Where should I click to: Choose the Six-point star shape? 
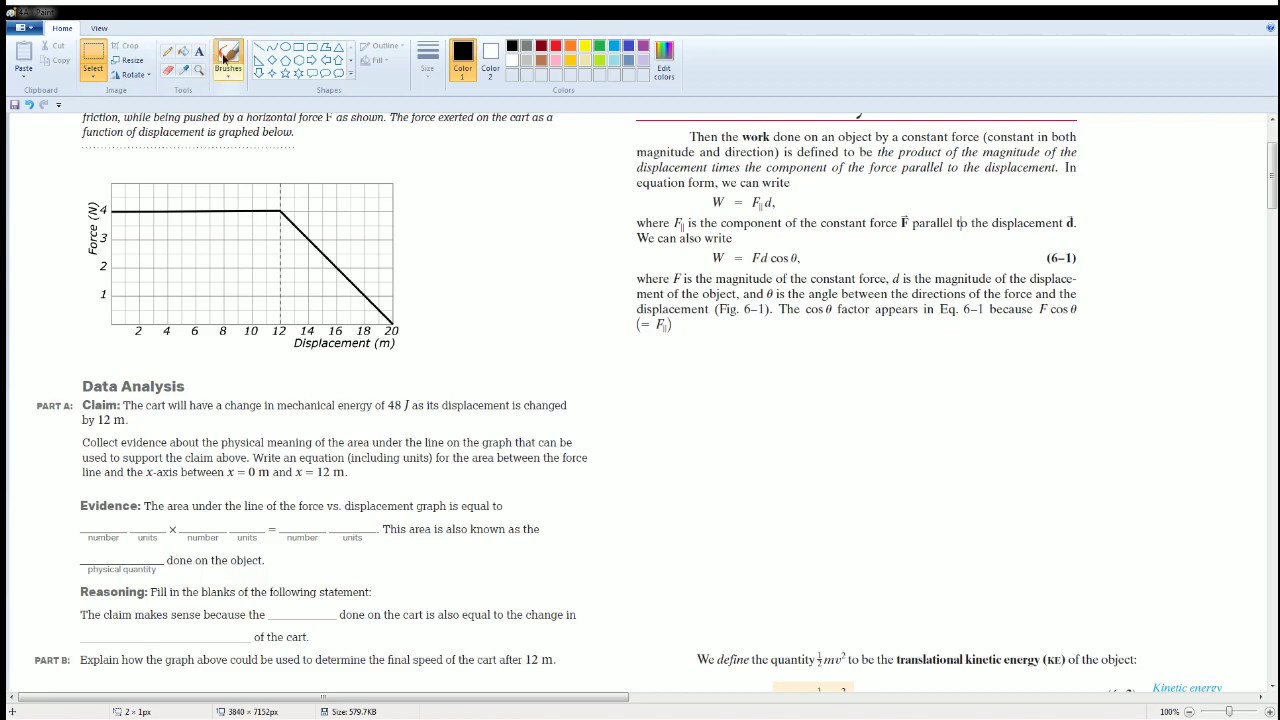299,73
